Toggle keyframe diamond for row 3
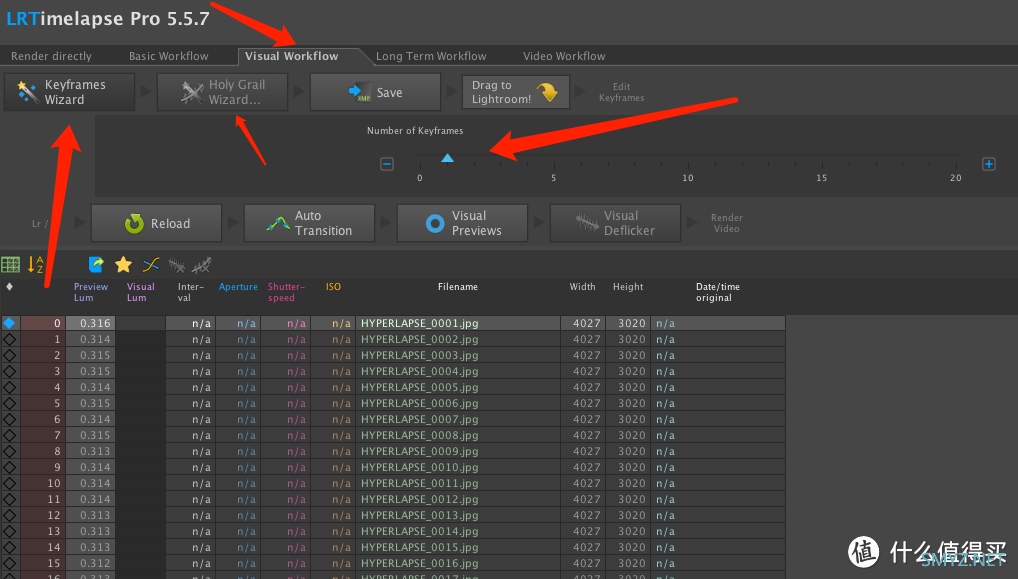The height and width of the screenshot is (579, 1018). (9, 371)
